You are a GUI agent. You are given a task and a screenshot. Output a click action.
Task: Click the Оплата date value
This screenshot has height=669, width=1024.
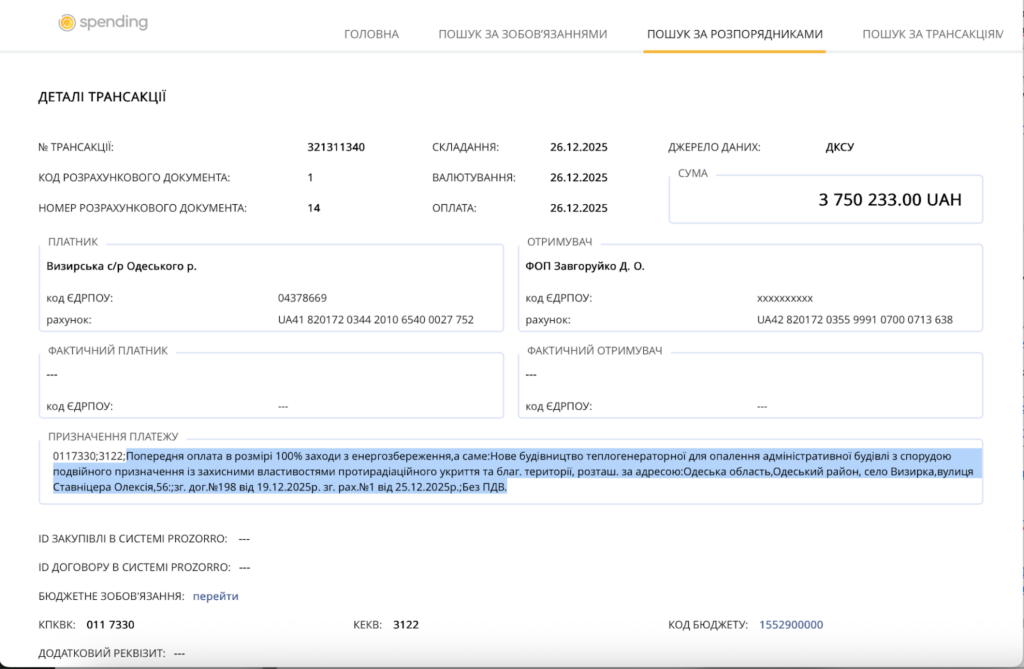pos(578,208)
